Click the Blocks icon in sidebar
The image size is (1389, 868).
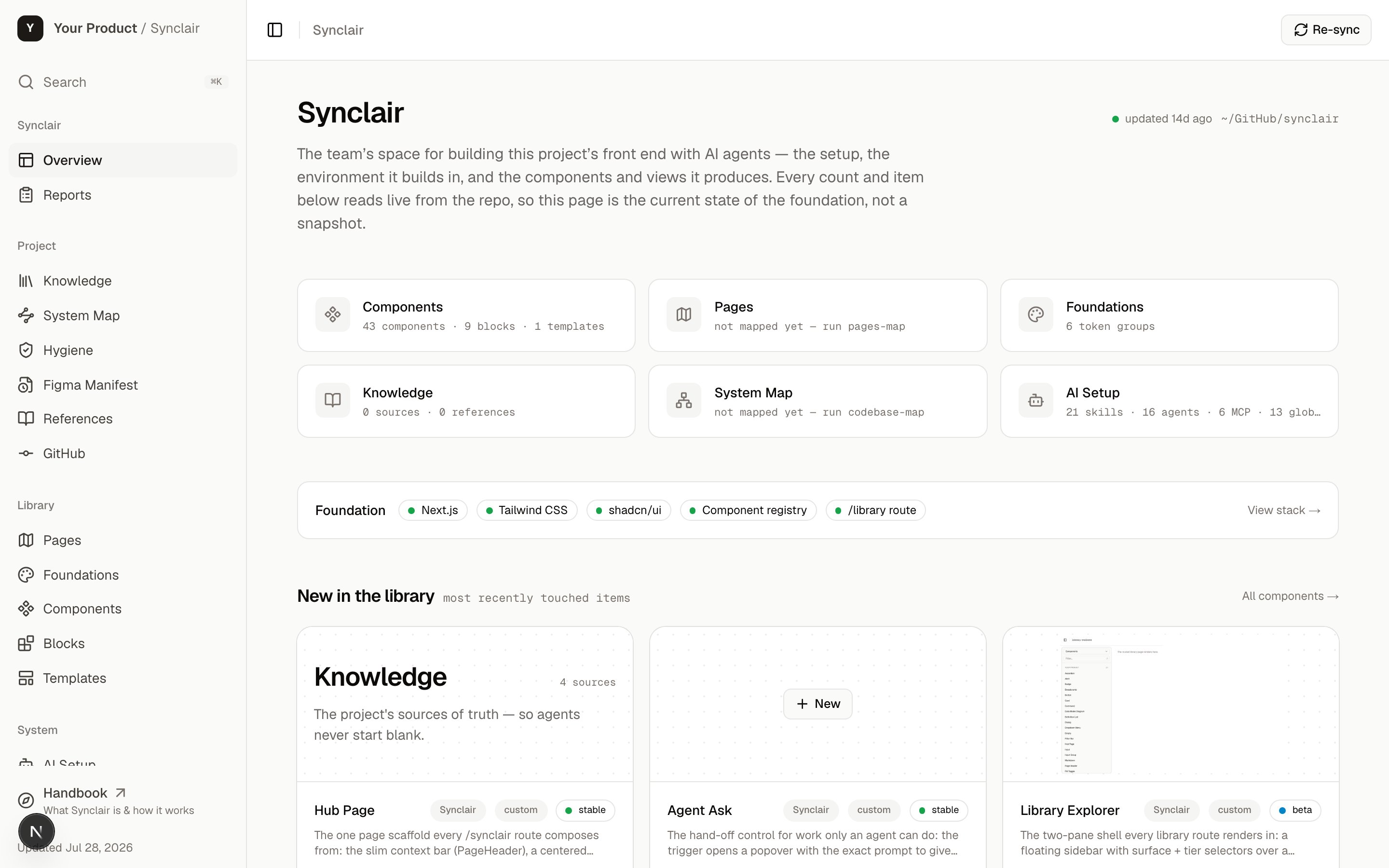[x=26, y=644]
